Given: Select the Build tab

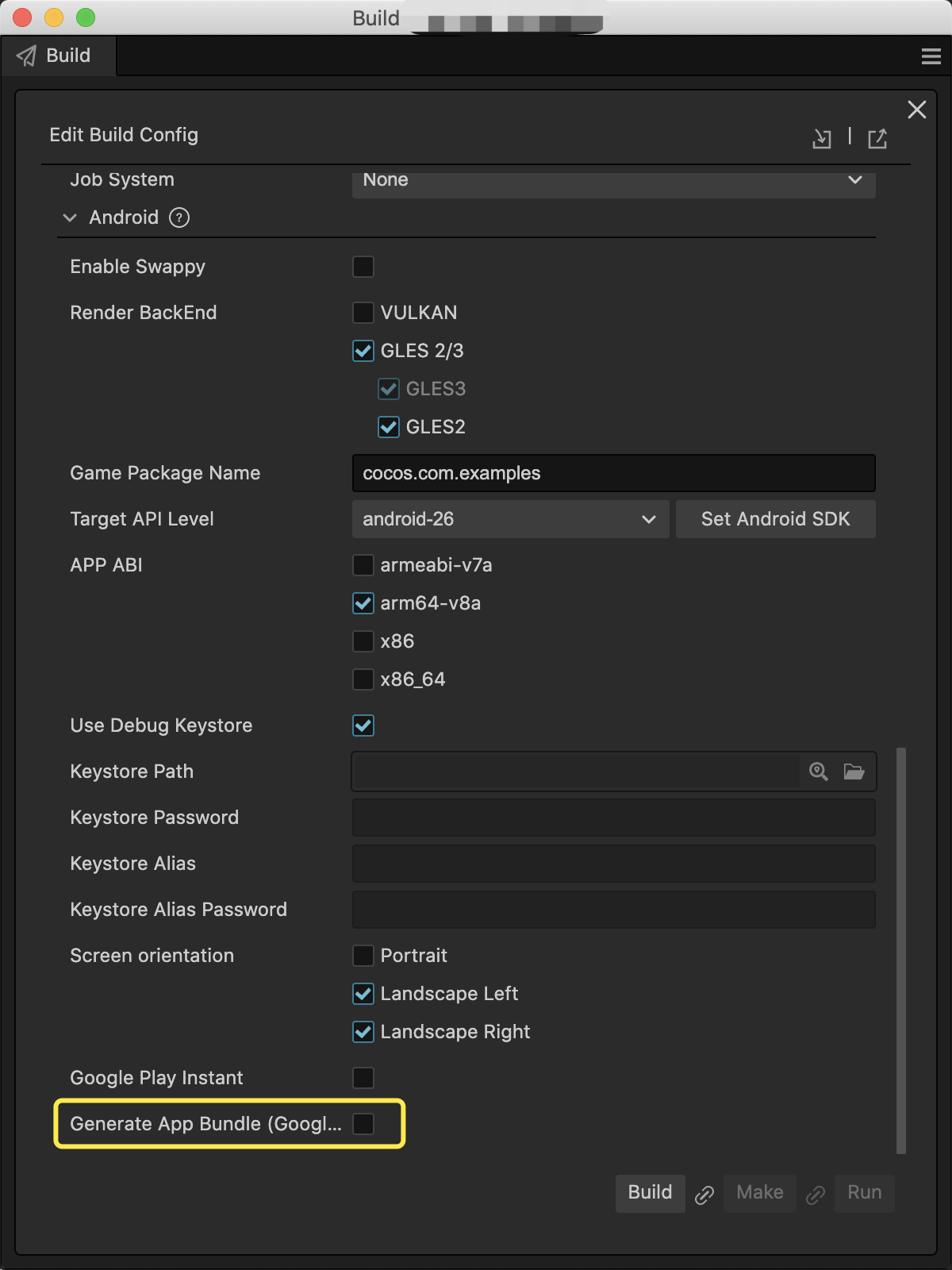Looking at the screenshot, I should coord(58,56).
